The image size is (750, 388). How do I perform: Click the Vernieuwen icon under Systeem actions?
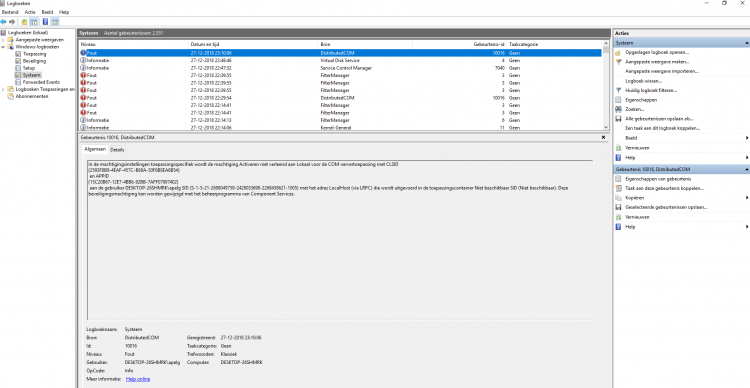(x=618, y=148)
